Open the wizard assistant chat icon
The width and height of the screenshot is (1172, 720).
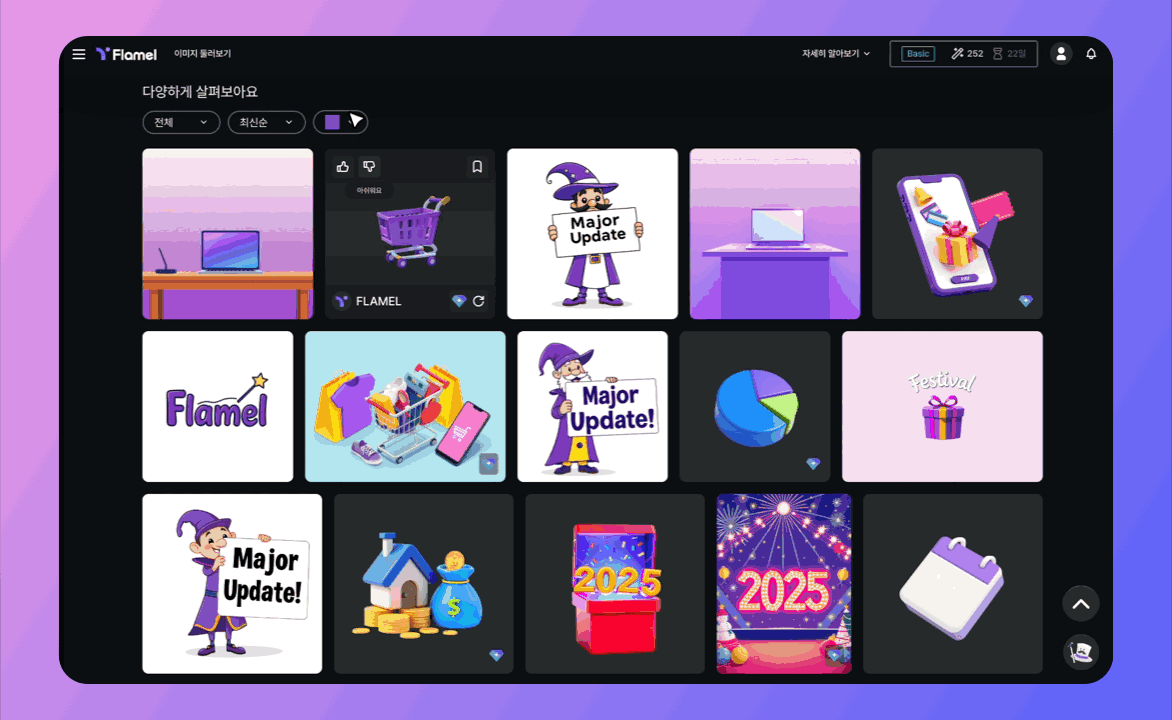(1081, 651)
